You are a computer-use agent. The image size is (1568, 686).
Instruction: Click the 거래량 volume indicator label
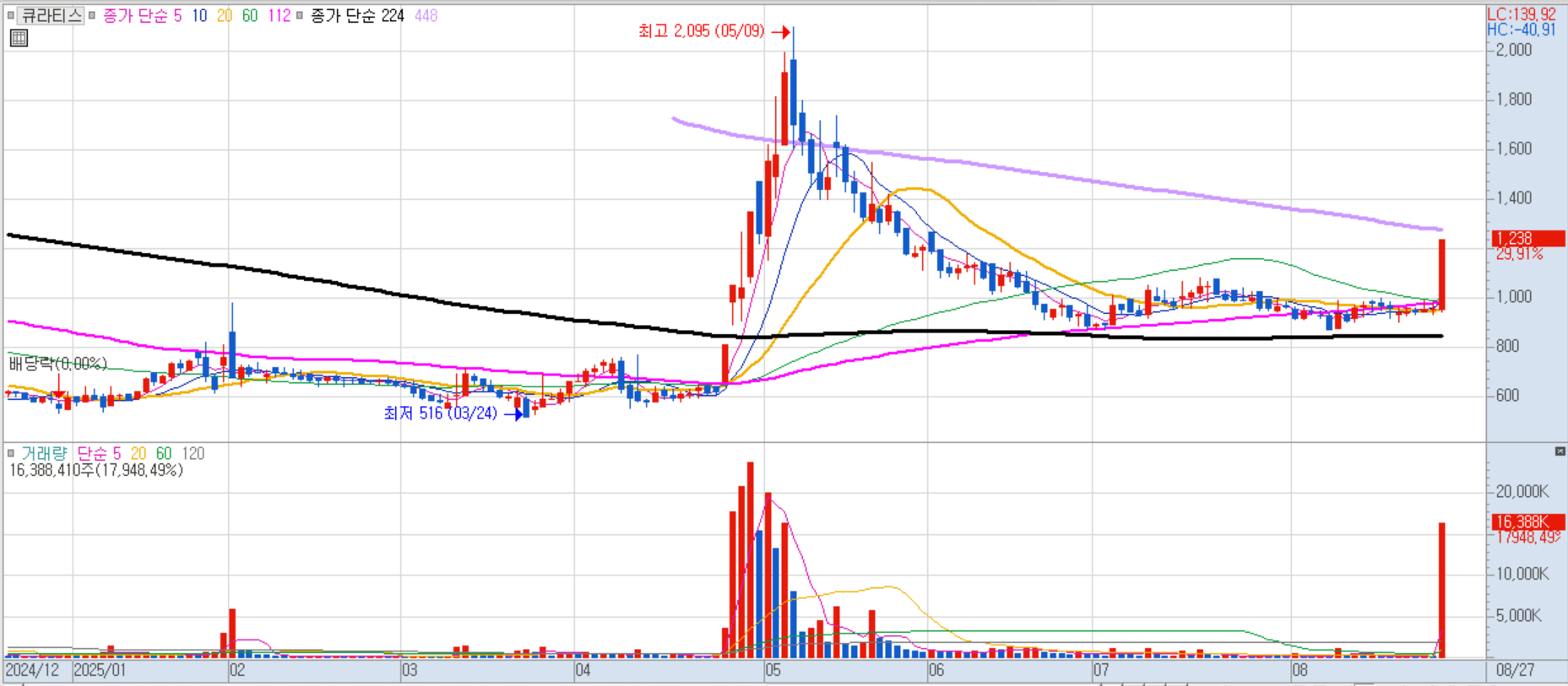[x=44, y=453]
